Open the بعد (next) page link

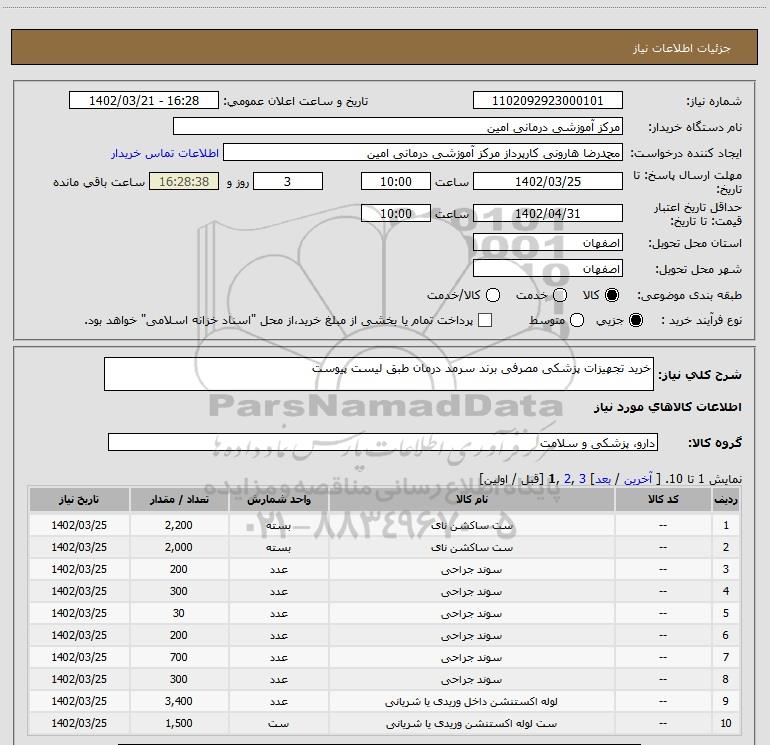pos(603,479)
